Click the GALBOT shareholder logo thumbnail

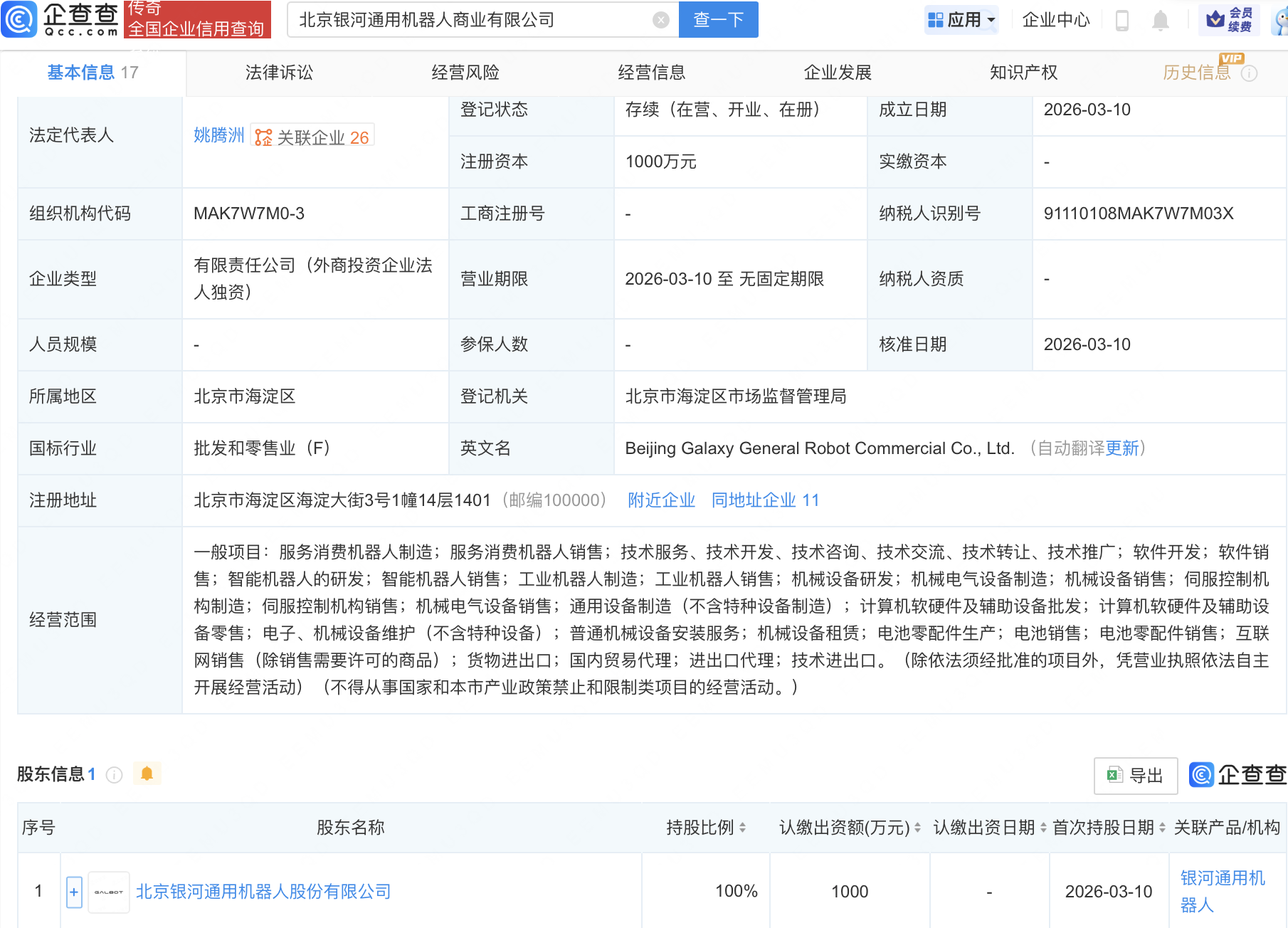click(109, 892)
